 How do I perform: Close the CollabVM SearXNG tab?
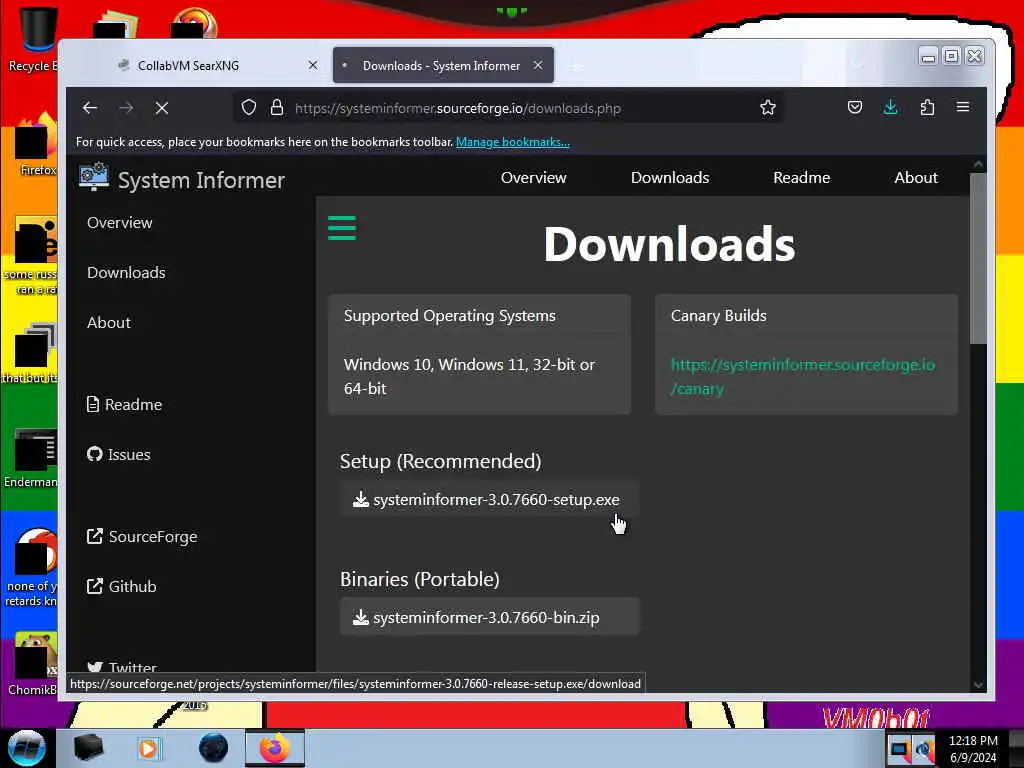point(313,65)
